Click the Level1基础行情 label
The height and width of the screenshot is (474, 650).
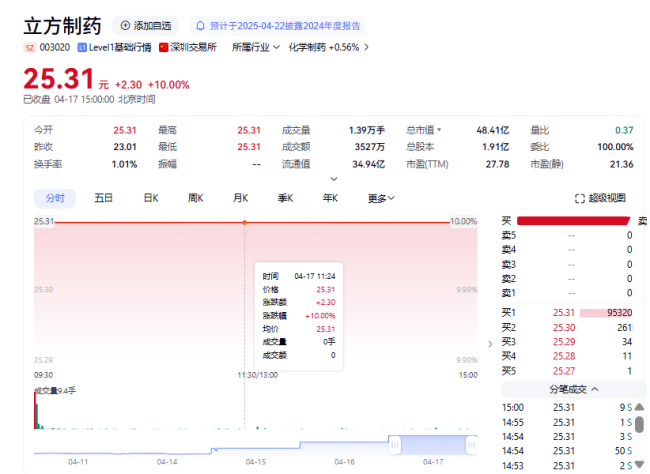[120, 48]
